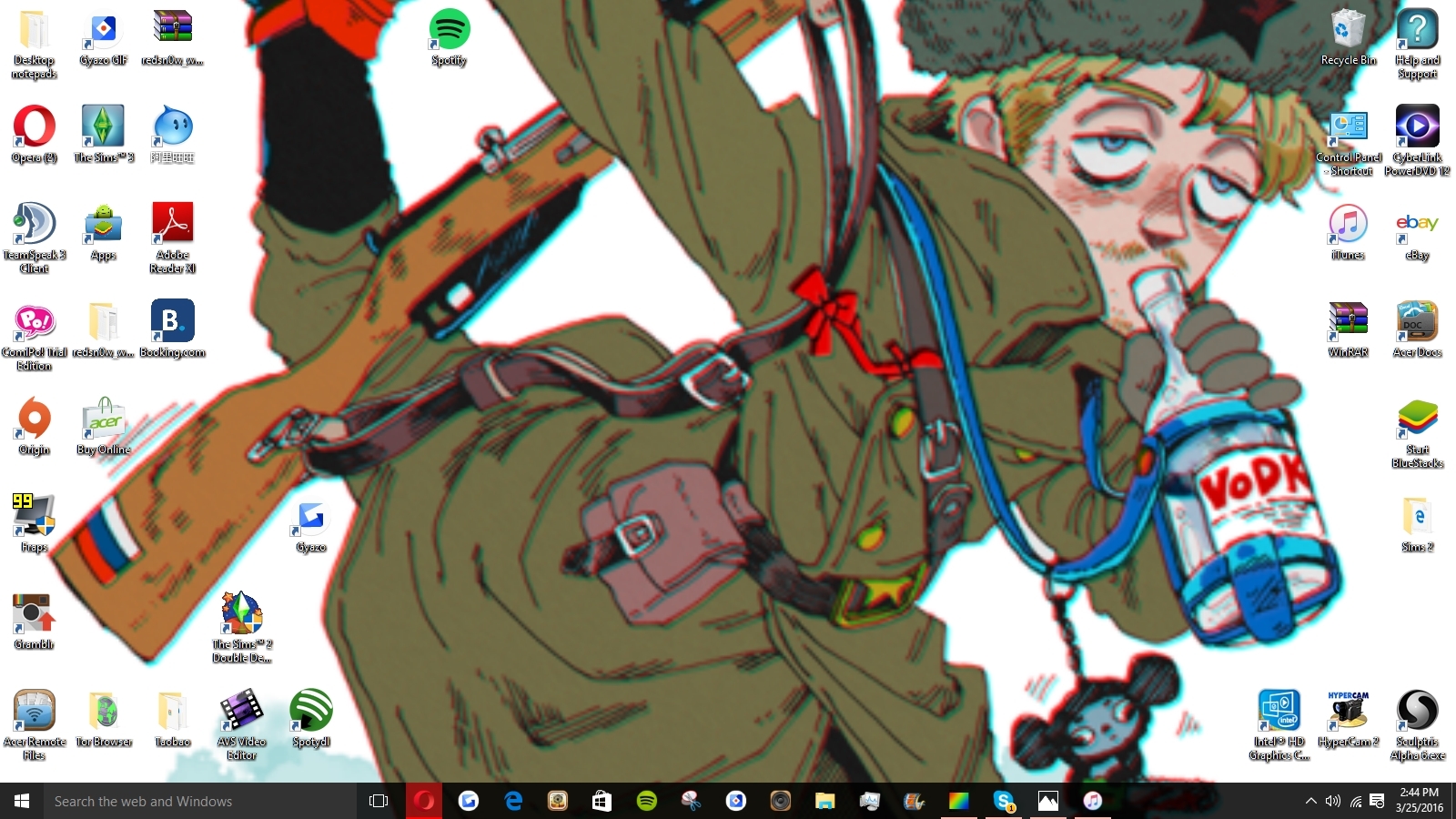Open the Action Center notifications
Image resolution: width=1456 pixels, height=819 pixels.
click(x=1378, y=801)
